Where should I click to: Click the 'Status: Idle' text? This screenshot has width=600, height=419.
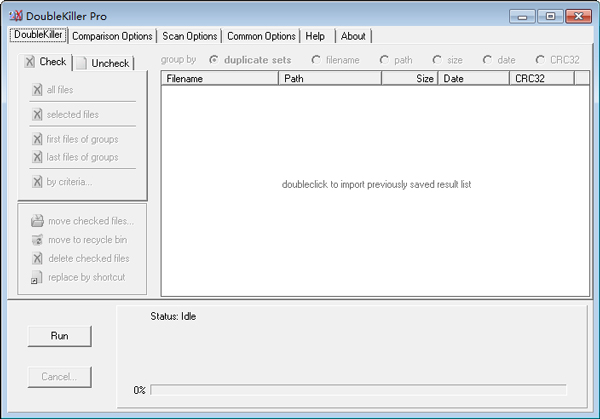[173, 316]
